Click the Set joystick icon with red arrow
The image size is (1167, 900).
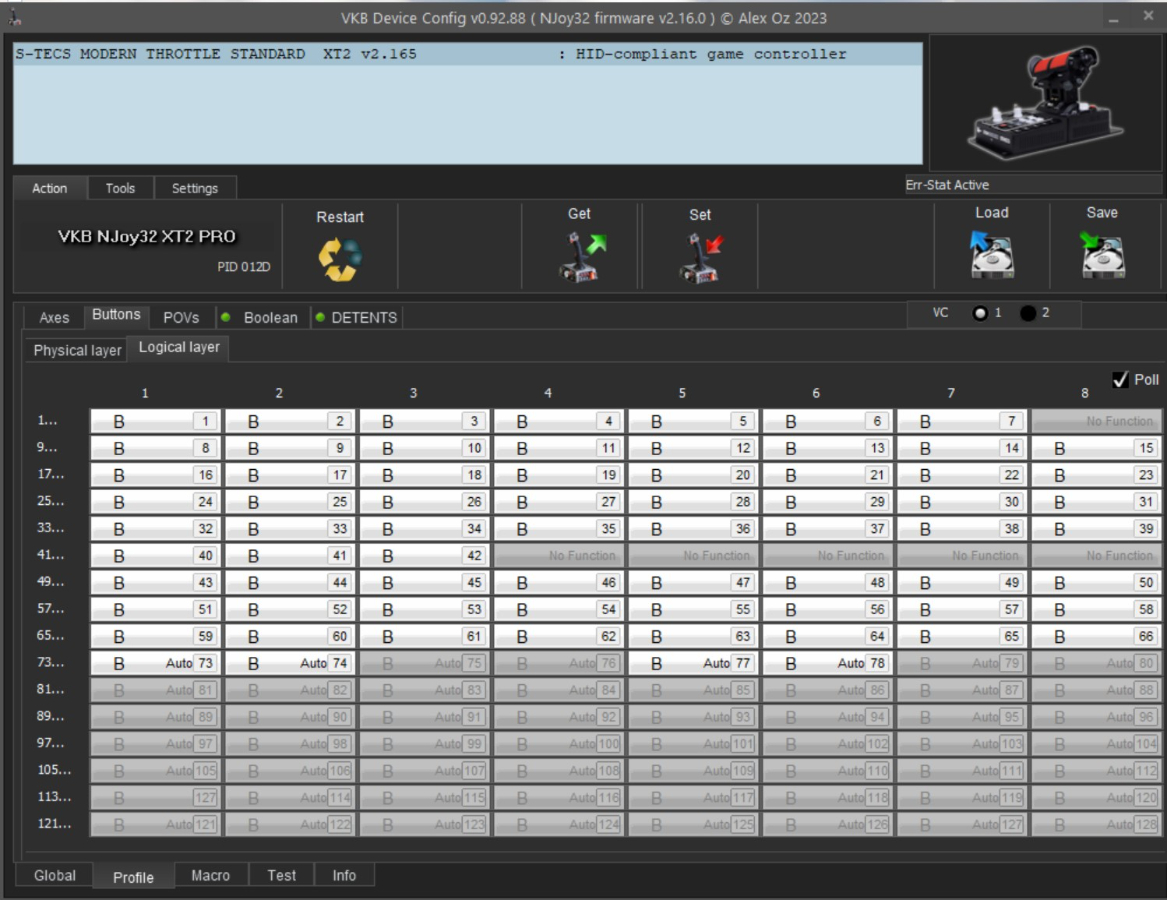[701, 258]
